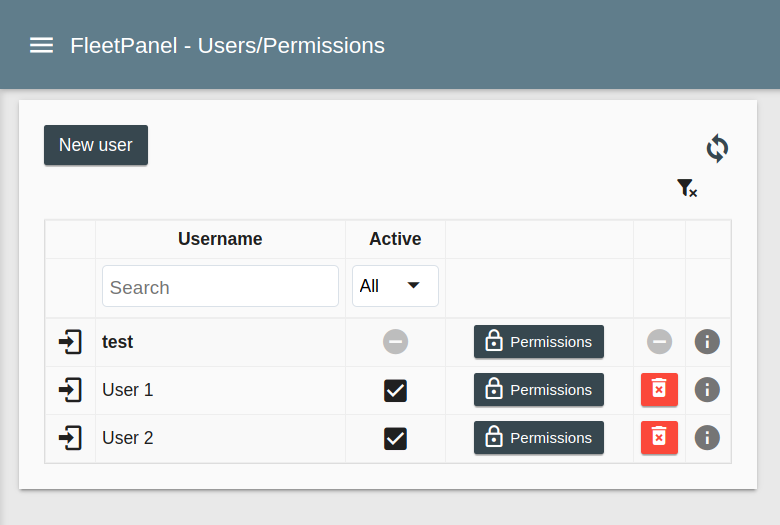Toggle Active checkbox for User 2
Viewport: 780px width, 525px height.
395,438
